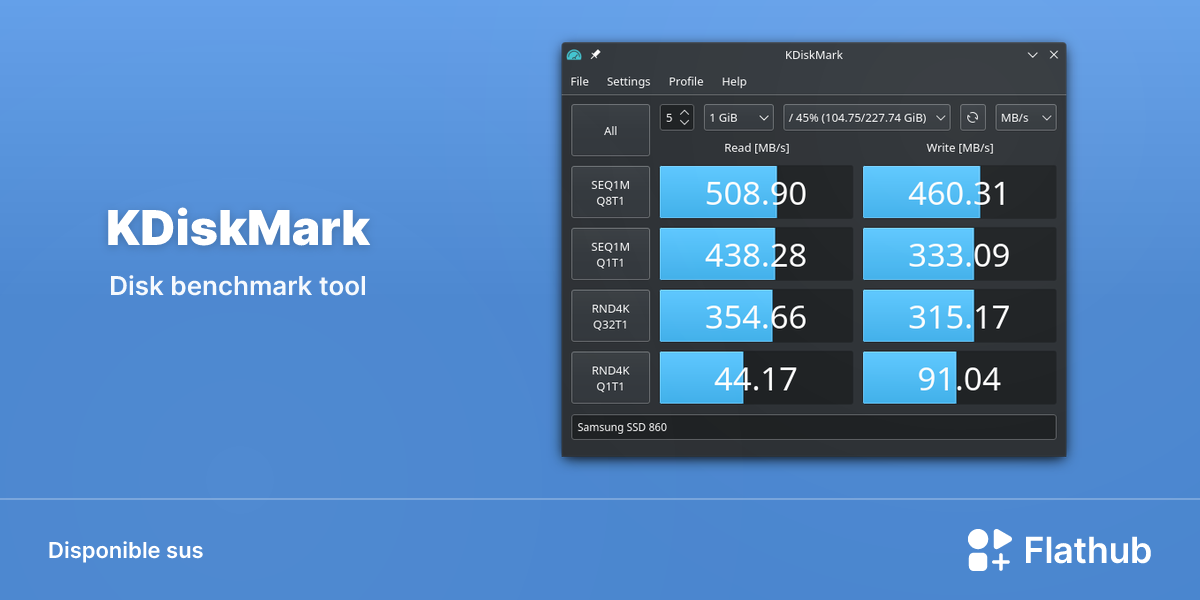Click the KDiskMark speedometer icon in title bar
The image size is (1200, 600).
(x=574, y=55)
